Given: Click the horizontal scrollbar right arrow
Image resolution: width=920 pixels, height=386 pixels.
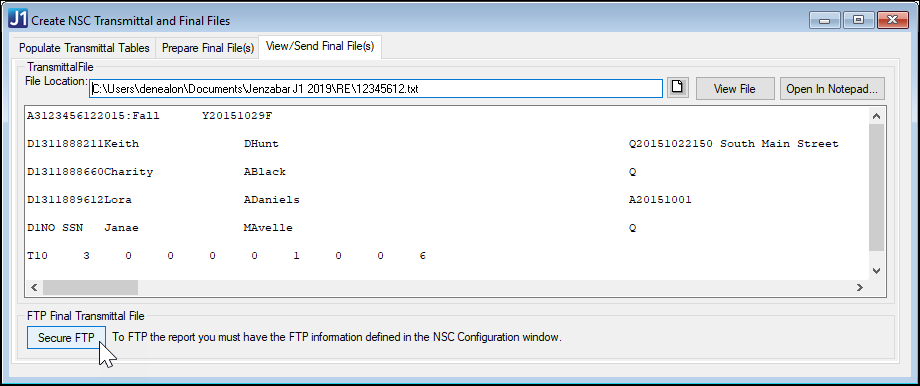Looking at the screenshot, I should click(860, 287).
